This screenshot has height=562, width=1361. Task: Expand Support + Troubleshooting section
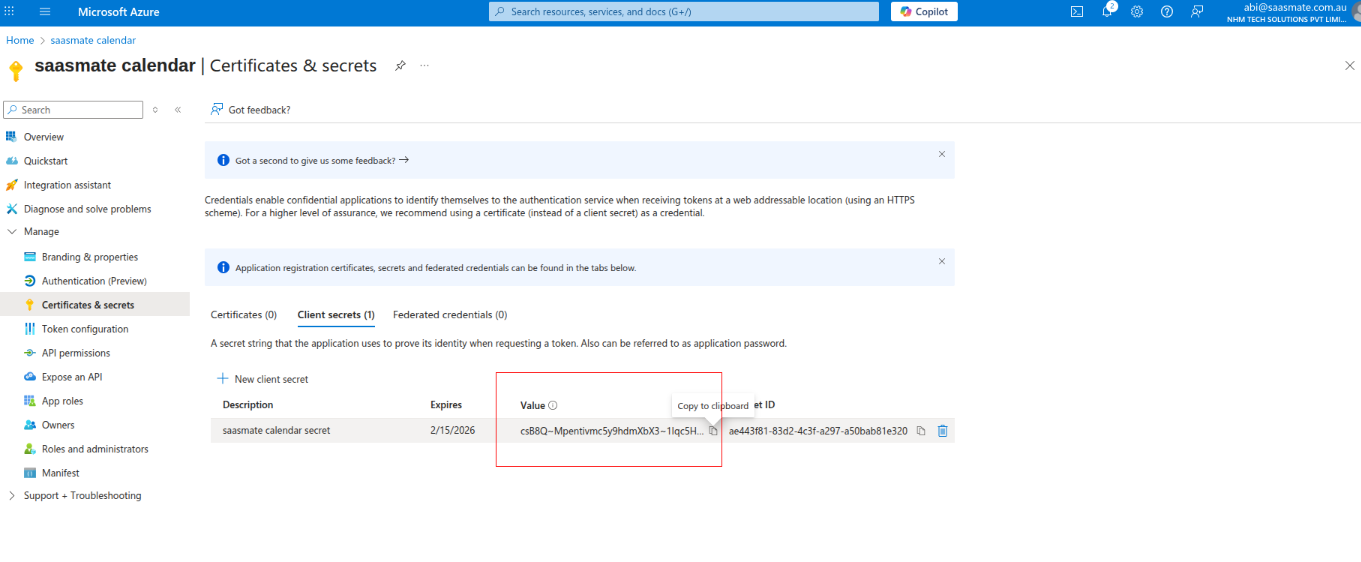click(x=12, y=496)
